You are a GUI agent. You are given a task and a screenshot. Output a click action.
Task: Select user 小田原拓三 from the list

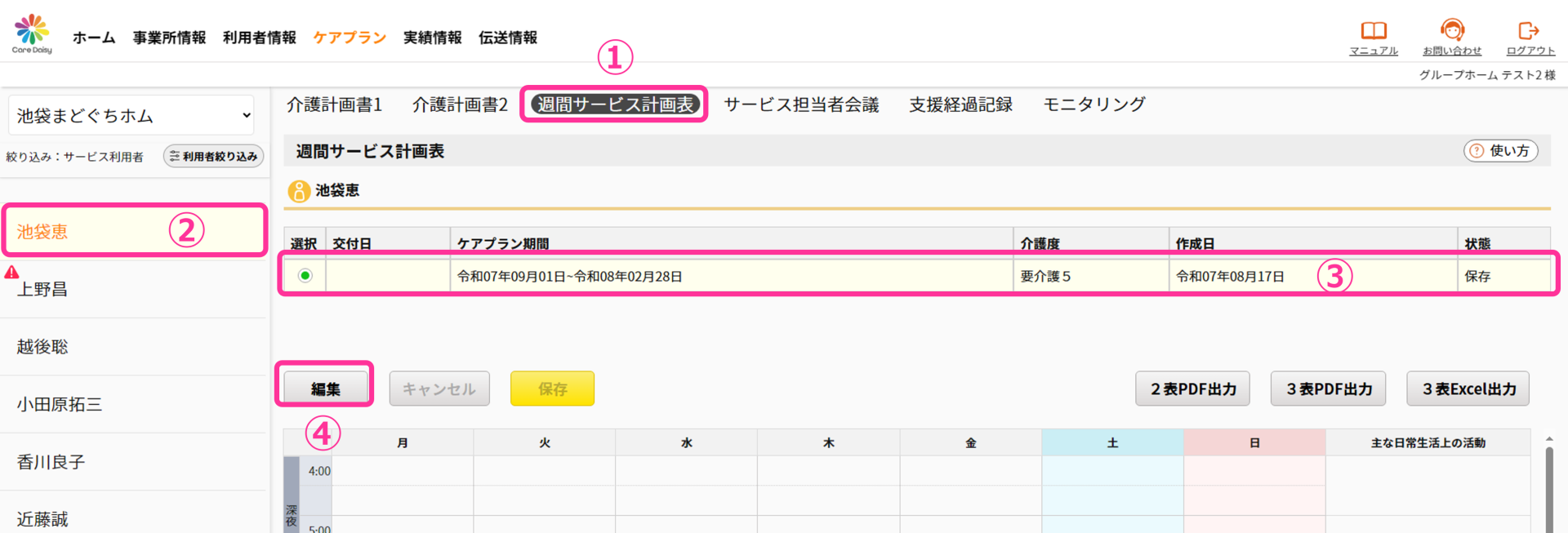tap(60, 404)
